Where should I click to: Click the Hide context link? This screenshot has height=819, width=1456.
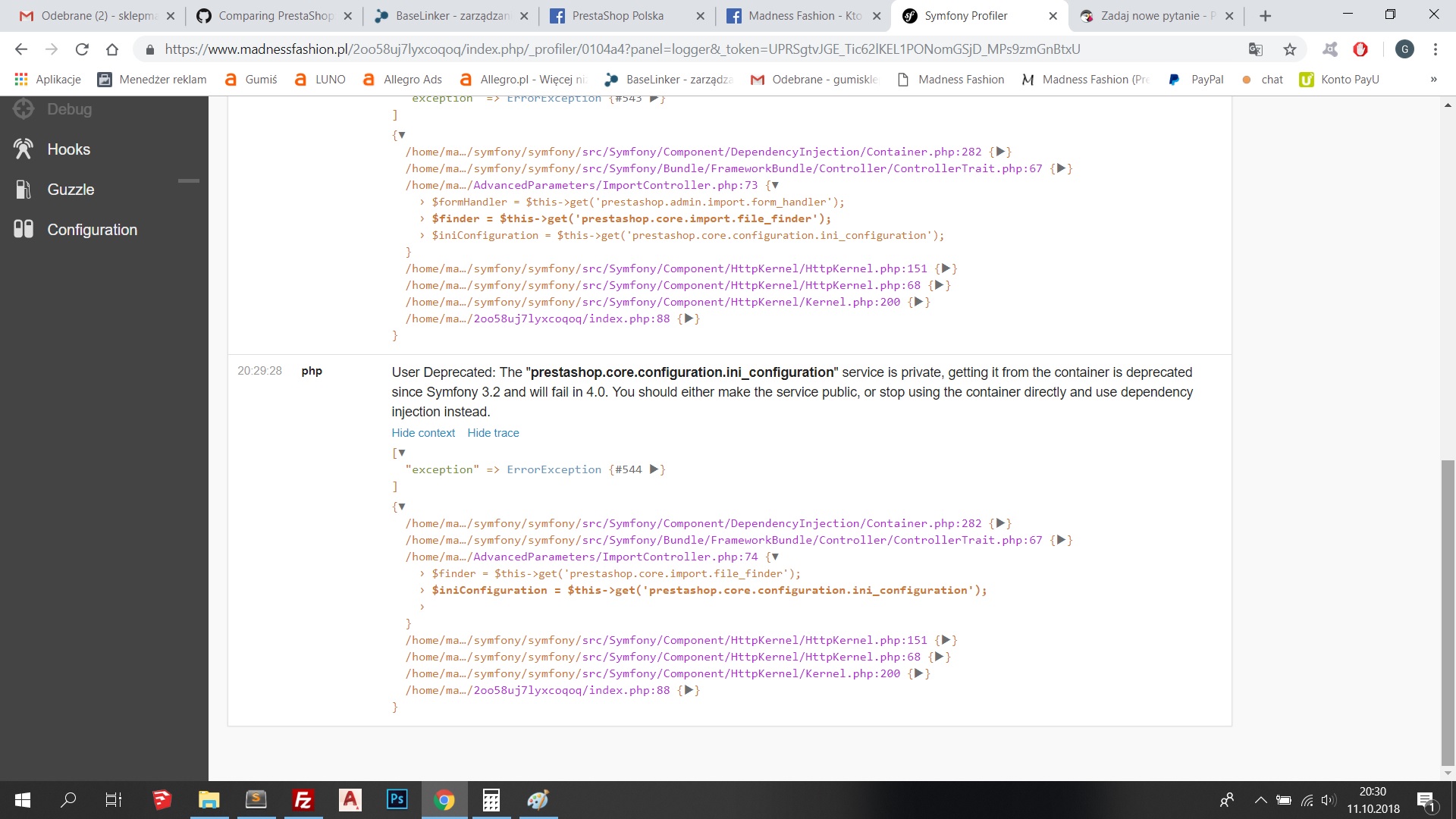[423, 433]
